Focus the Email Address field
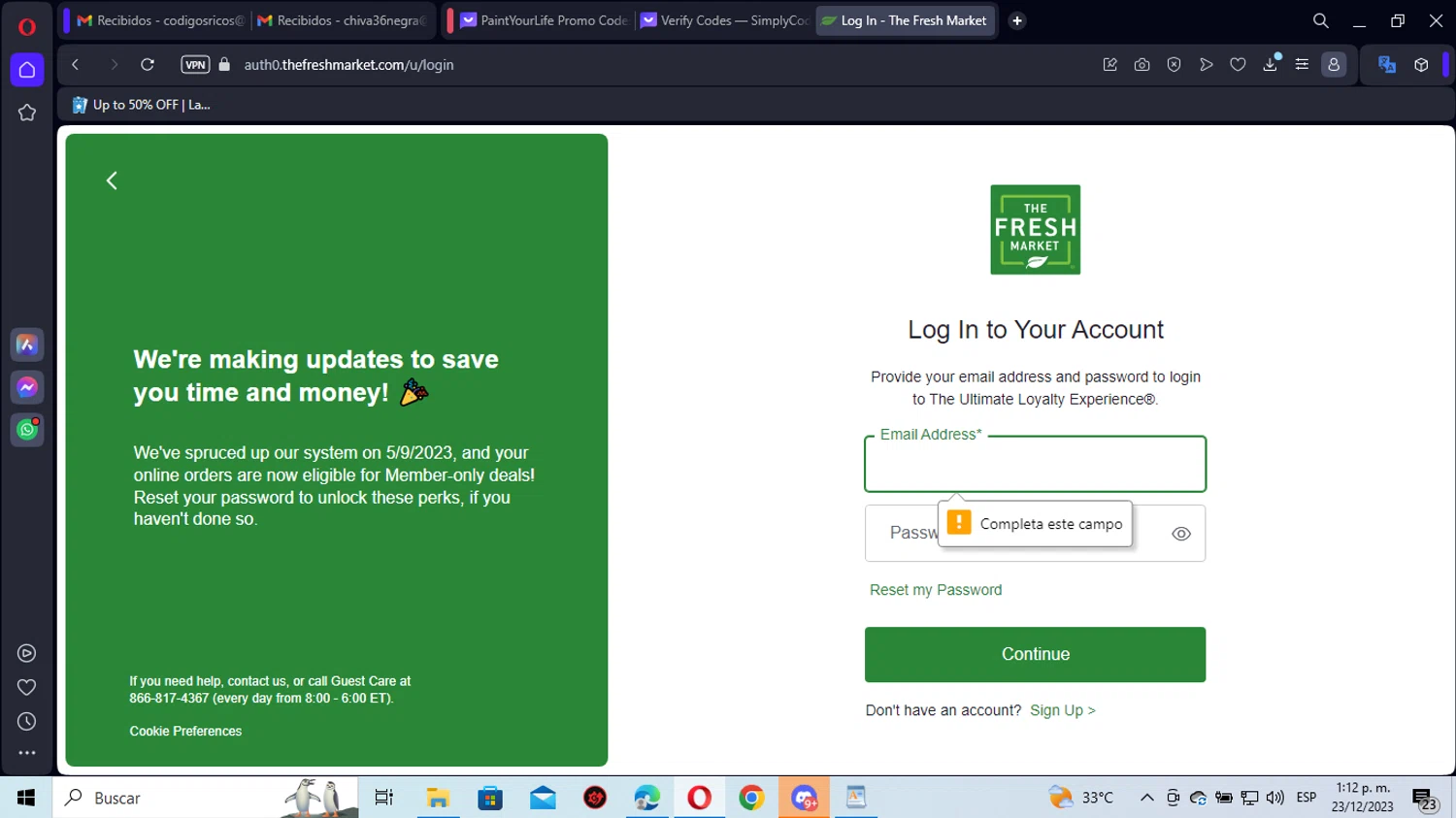The image size is (1456, 818). [1036, 464]
